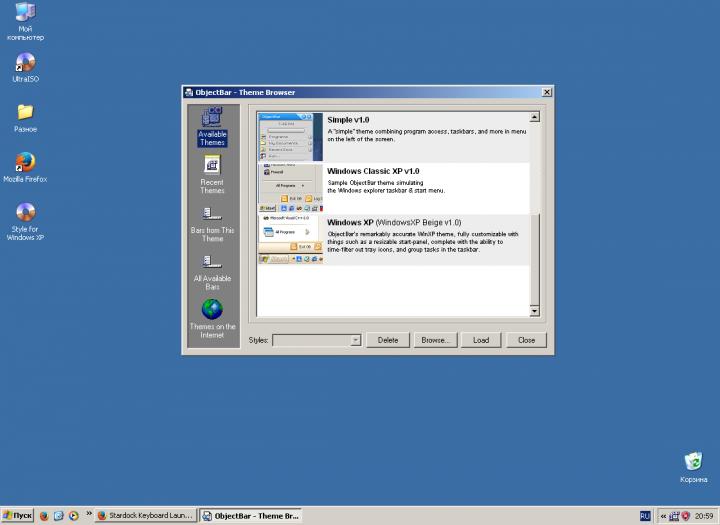Screen dimensions: 720x525
Task: Click the theme list scroll-down arrow
Action: [x=534, y=311]
